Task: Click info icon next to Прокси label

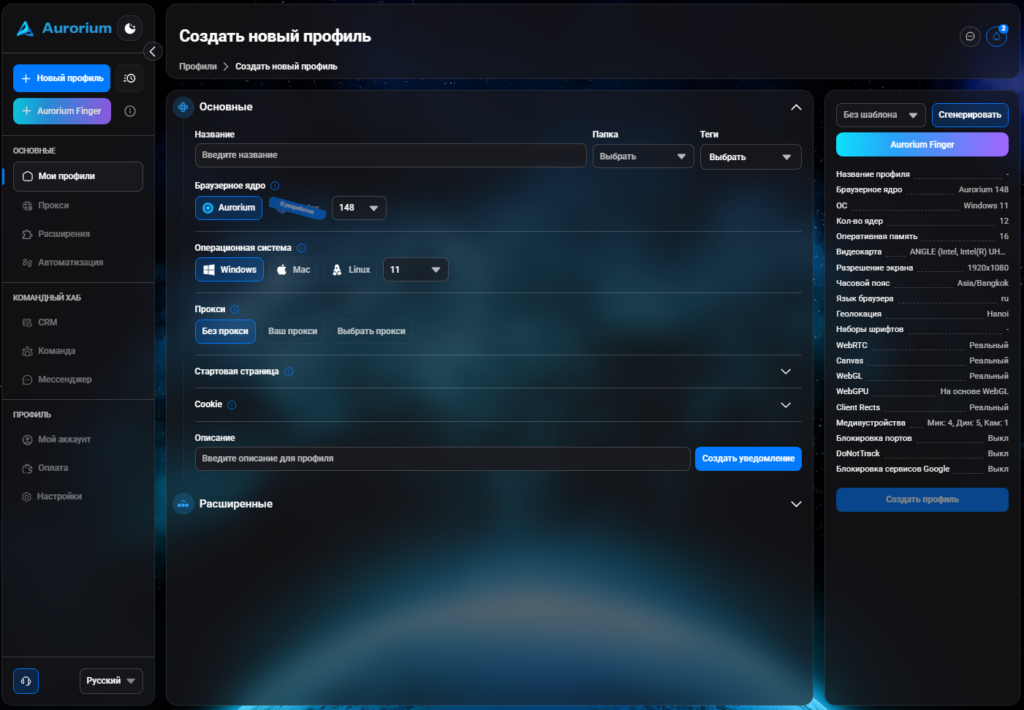Action: point(234,310)
